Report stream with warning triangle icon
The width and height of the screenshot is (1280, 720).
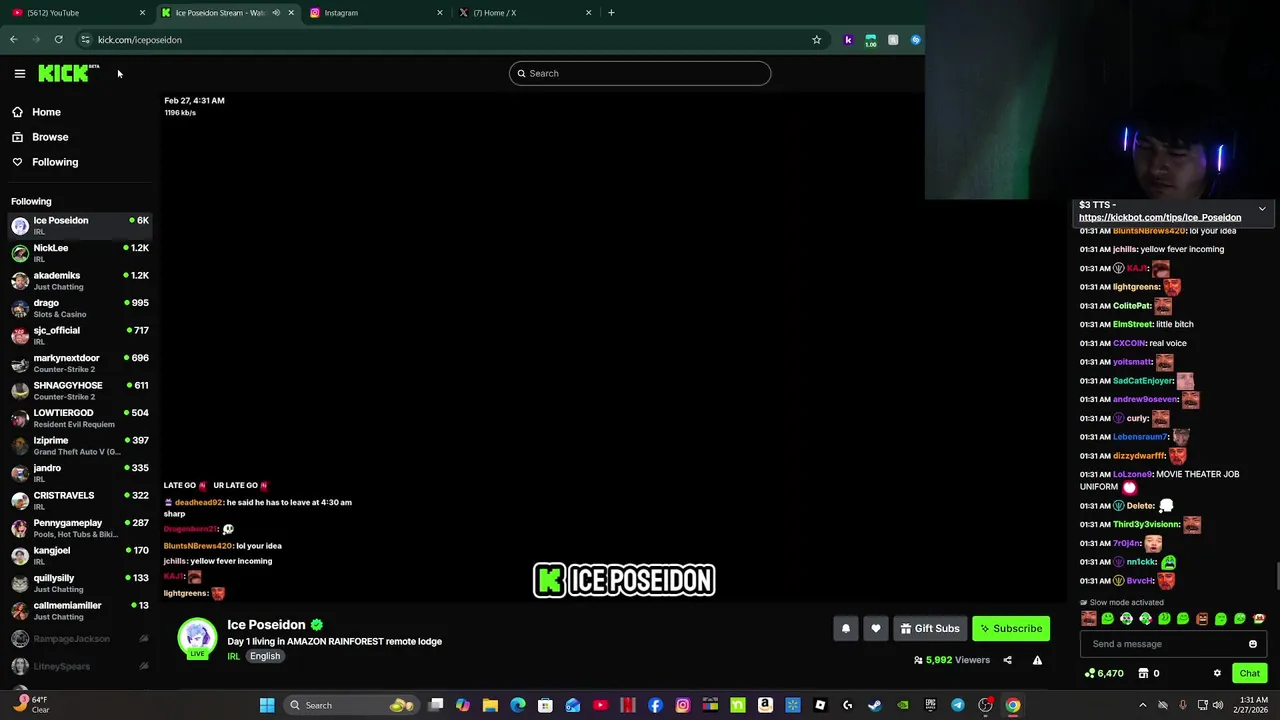1037,660
